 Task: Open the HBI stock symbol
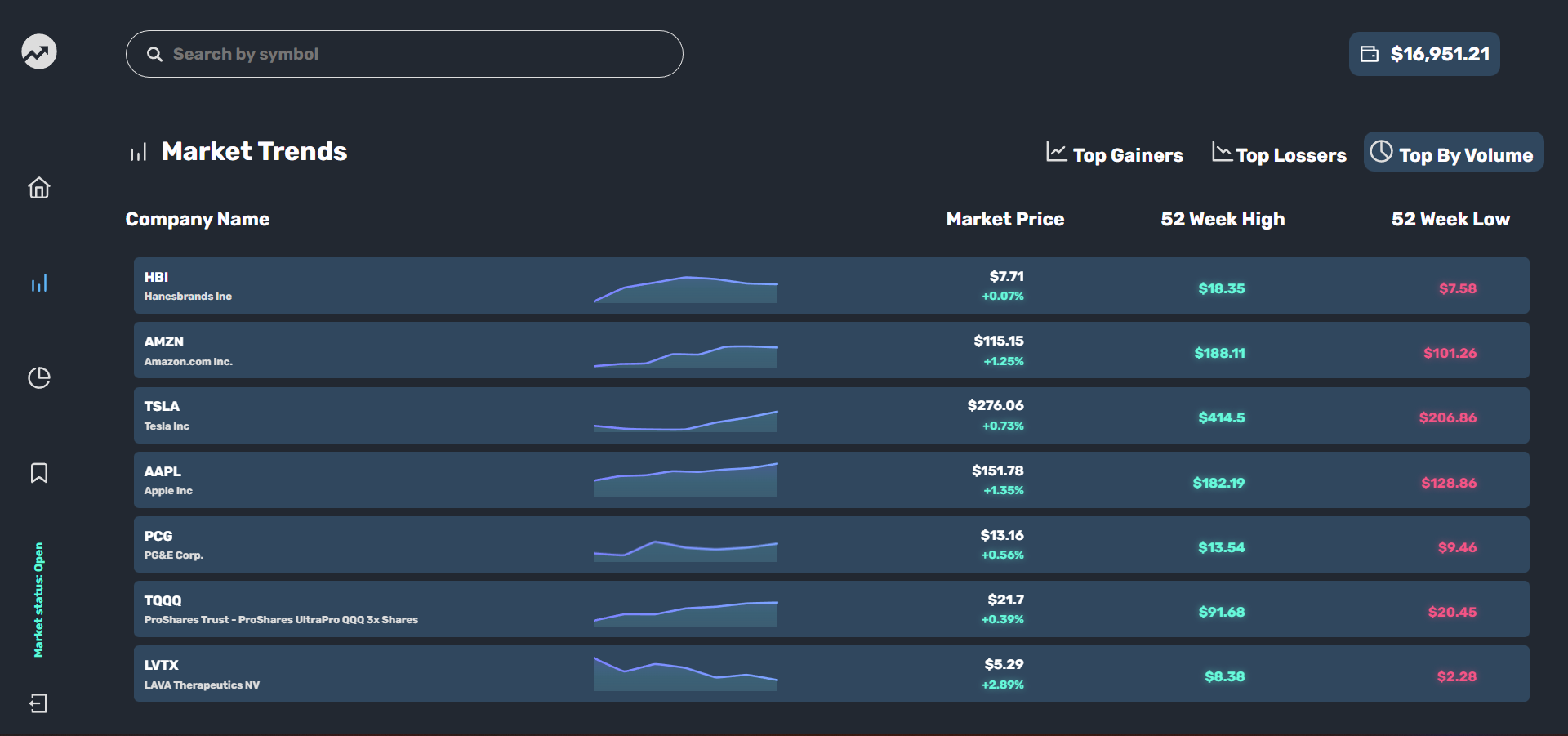tap(156, 277)
